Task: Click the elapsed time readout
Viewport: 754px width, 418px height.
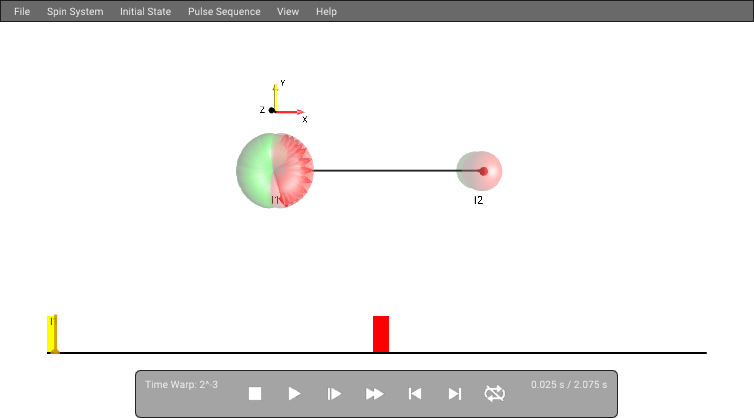Action: (x=569, y=385)
